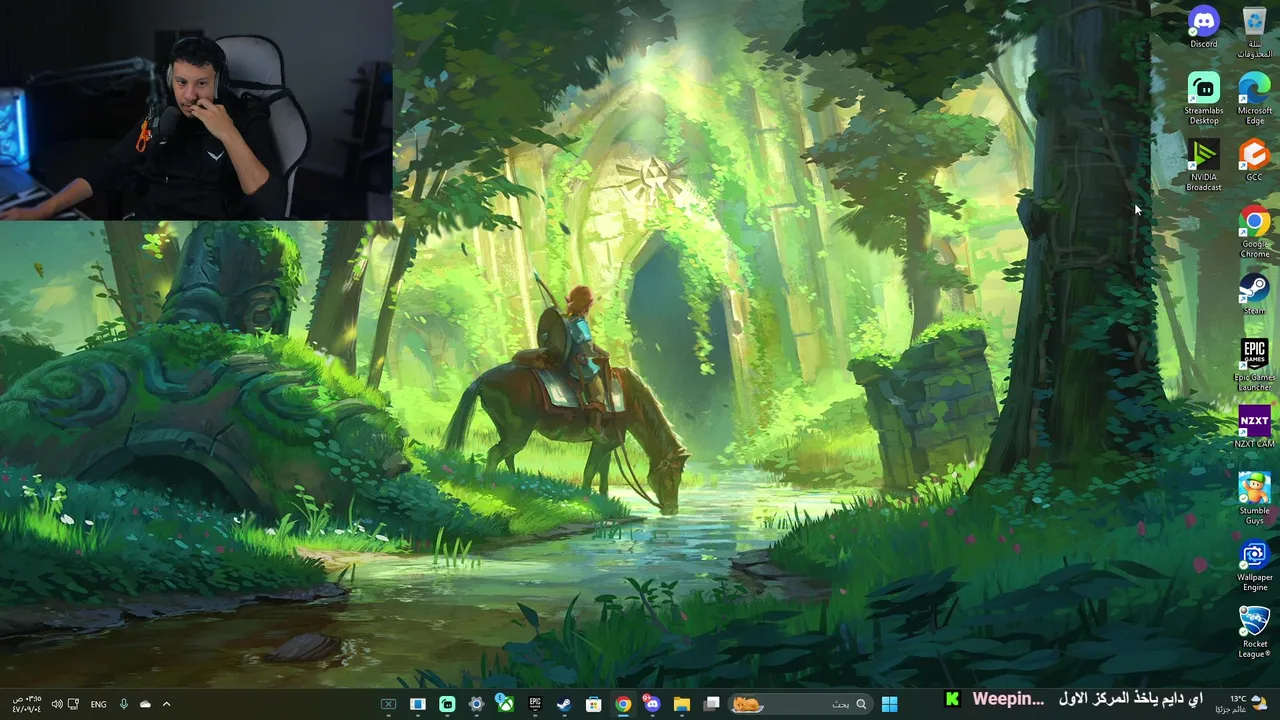Switch to Chrome on the taskbar
Screen dimensions: 1280x720
pos(623,704)
